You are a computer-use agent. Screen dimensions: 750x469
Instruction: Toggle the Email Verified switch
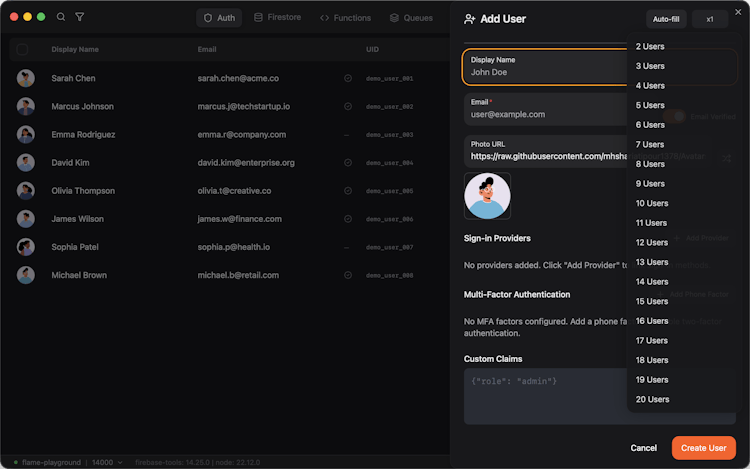pyautogui.click(x=679, y=116)
